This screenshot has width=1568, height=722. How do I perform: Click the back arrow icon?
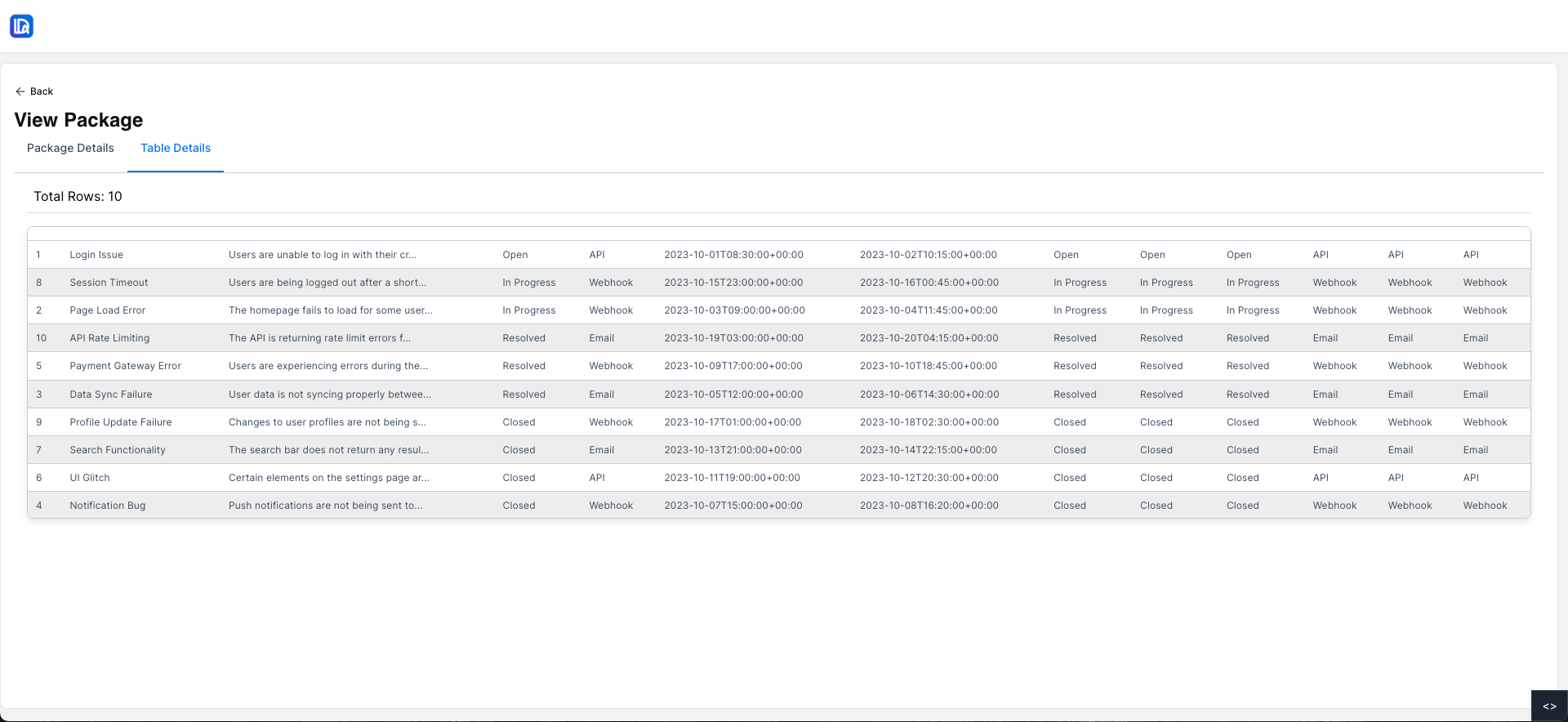20,91
